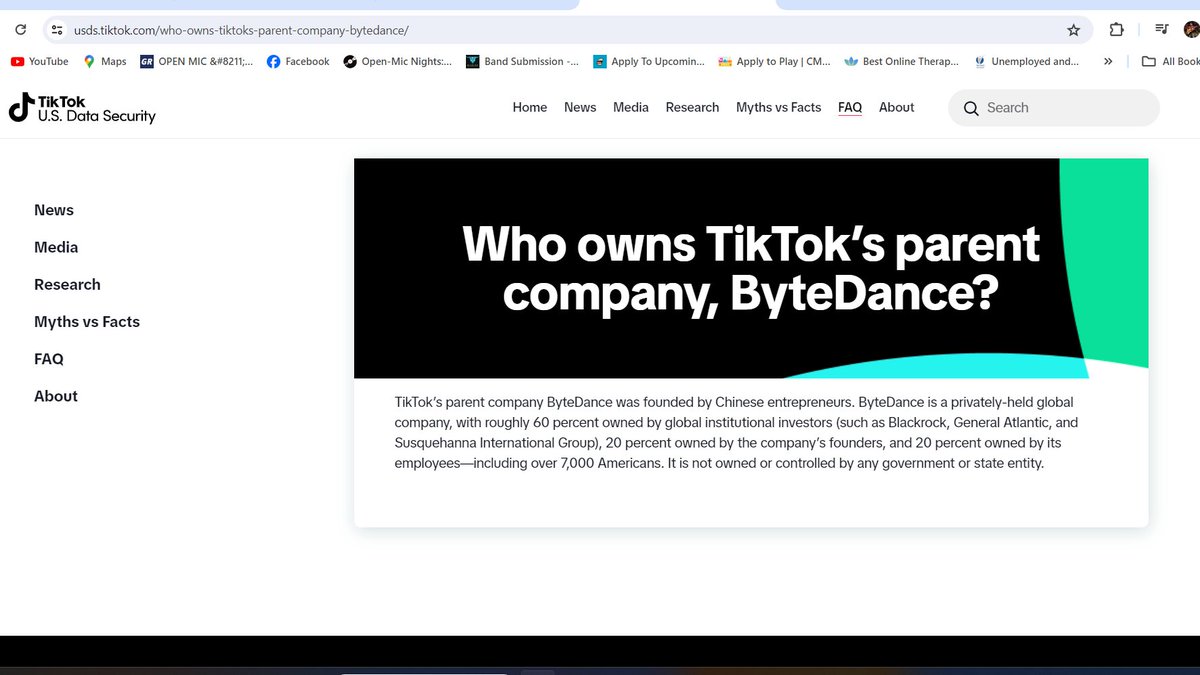Open Research in the top navigation
This screenshot has width=1200, height=675.
(692, 107)
